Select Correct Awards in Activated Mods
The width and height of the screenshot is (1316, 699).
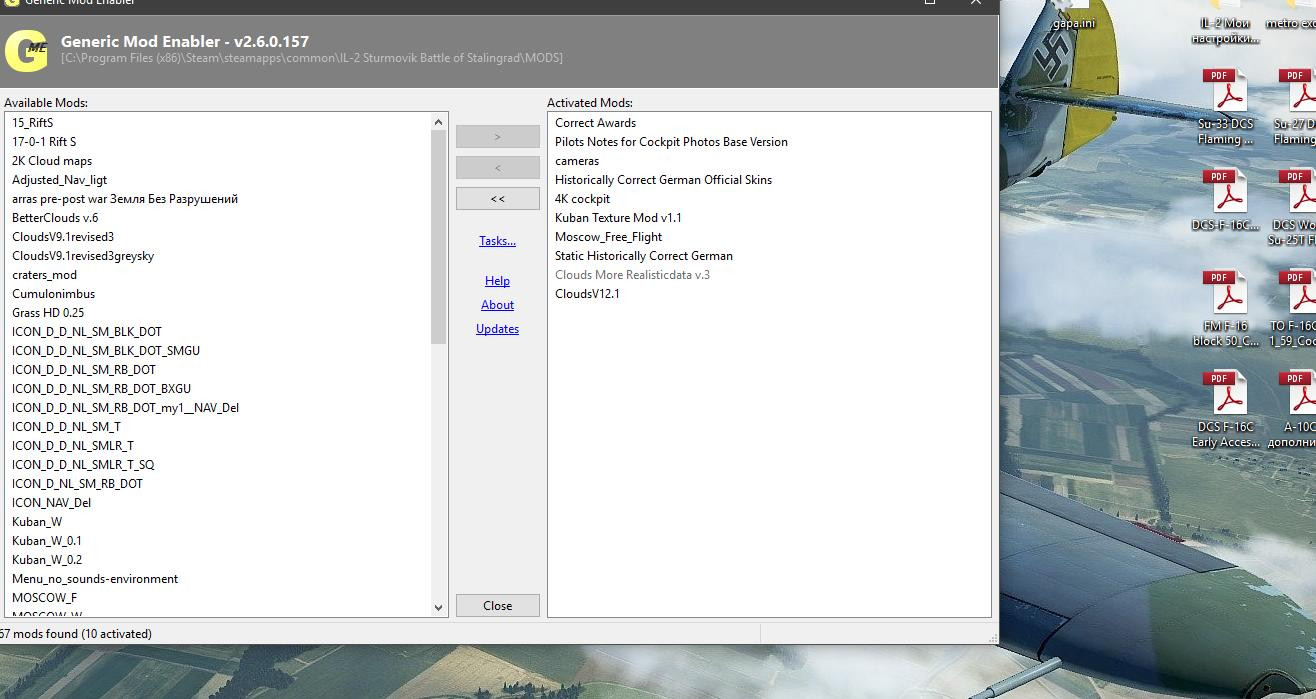click(595, 123)
